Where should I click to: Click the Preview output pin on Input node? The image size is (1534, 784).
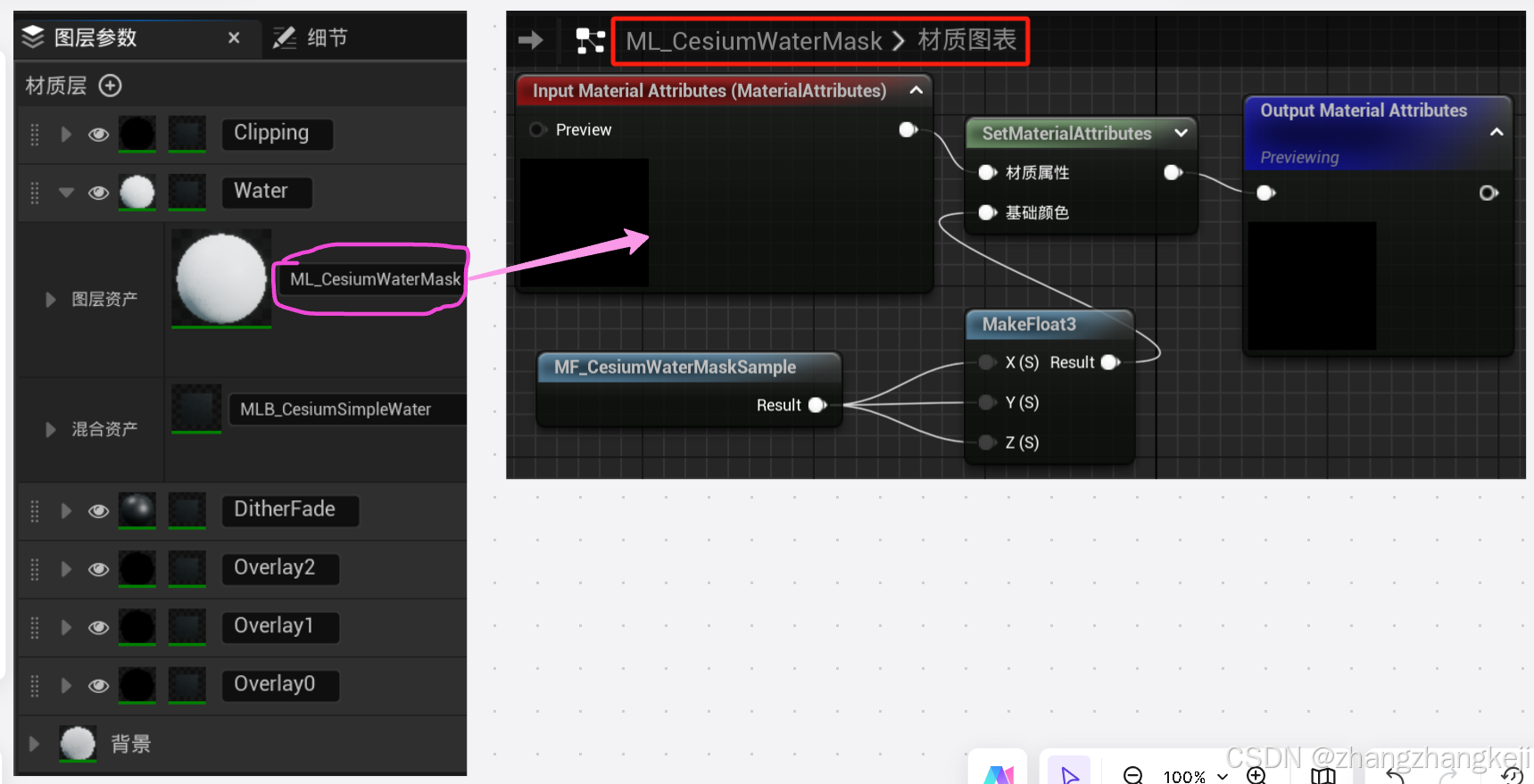pos(908,130)
